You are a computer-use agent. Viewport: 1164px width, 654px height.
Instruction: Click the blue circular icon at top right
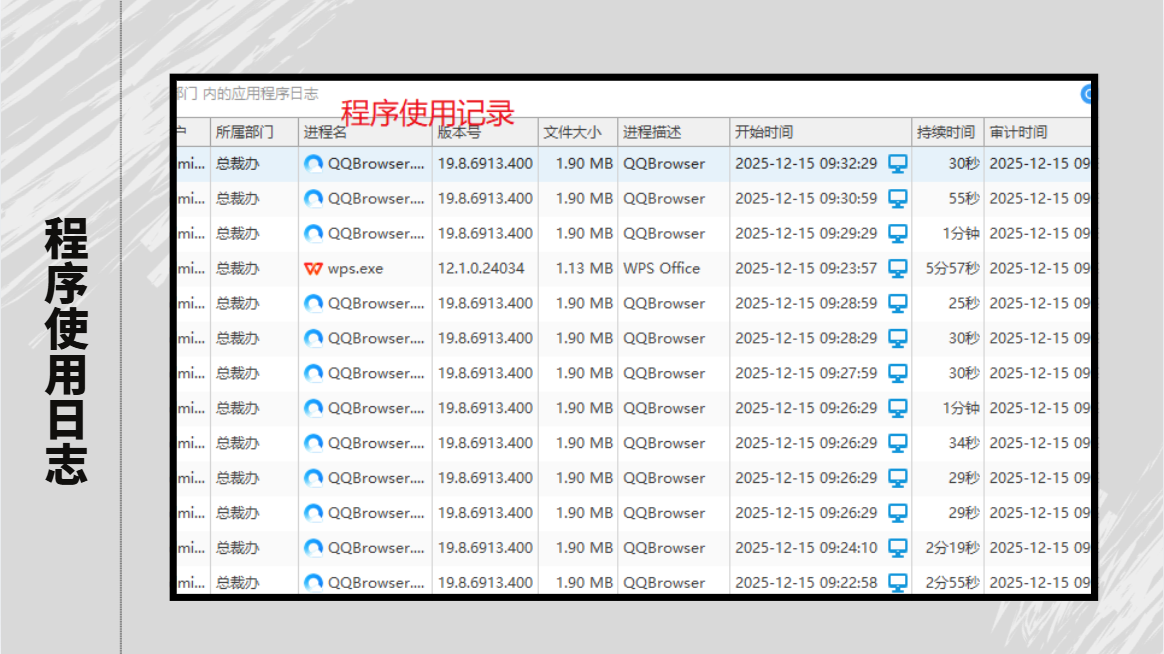1086,94
